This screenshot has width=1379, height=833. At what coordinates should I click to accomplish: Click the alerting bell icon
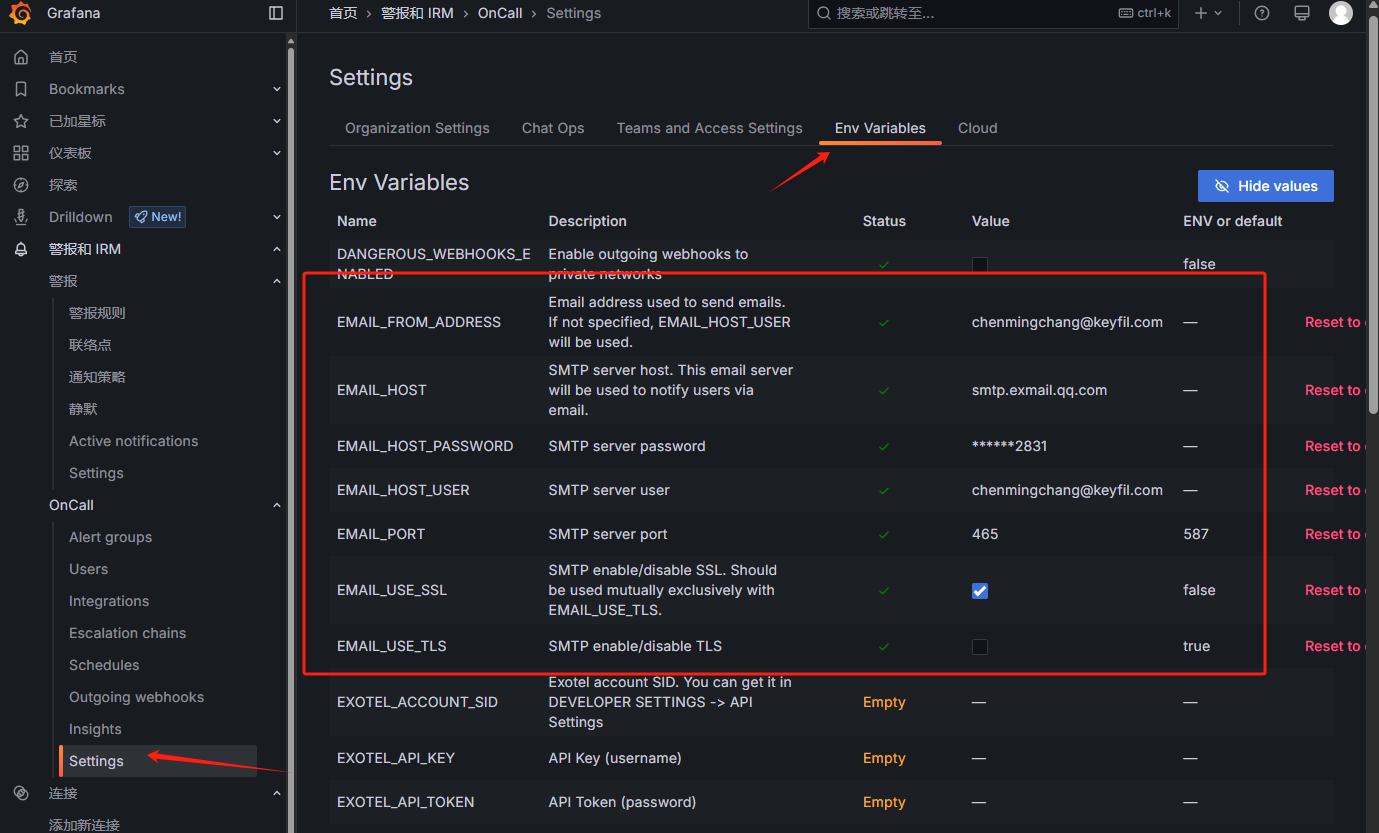[x=21, y=249]
